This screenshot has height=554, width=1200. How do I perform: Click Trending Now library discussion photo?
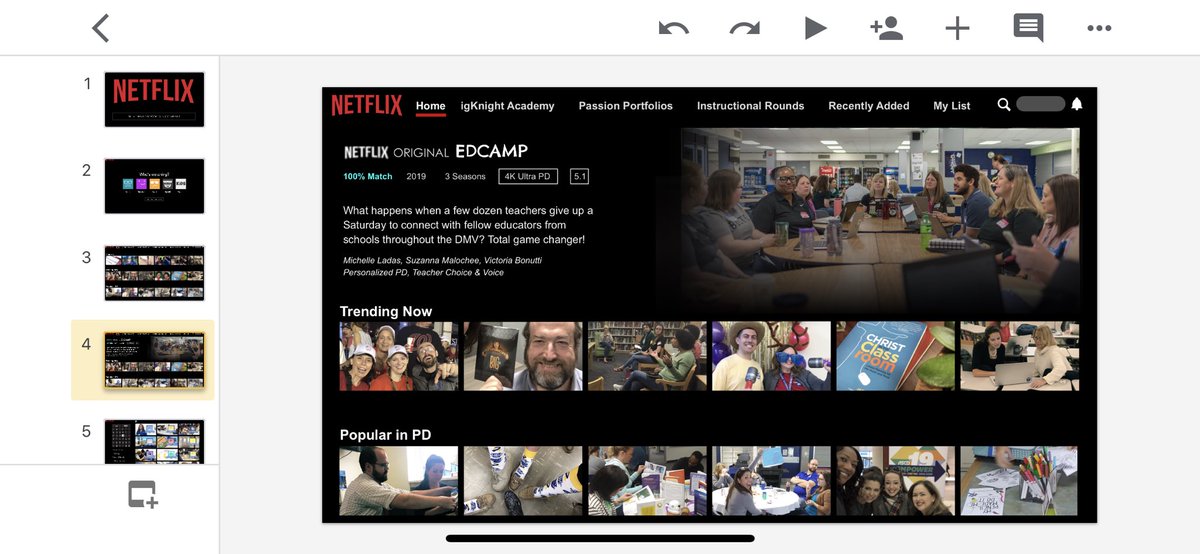(x=647, y=356)
